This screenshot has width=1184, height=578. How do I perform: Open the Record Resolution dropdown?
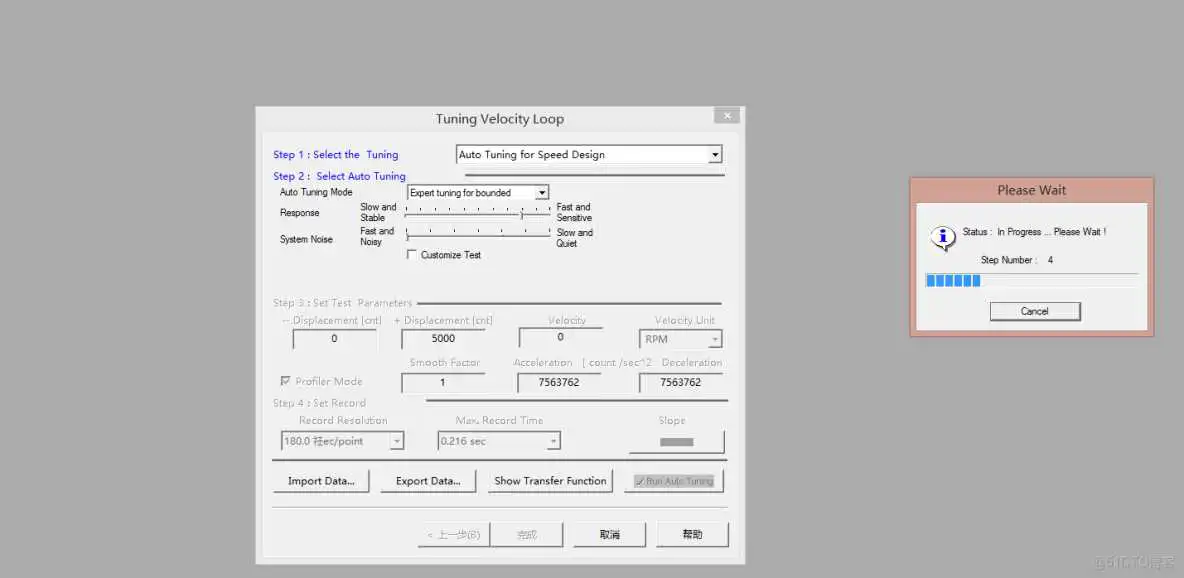[x=396, y=440]
